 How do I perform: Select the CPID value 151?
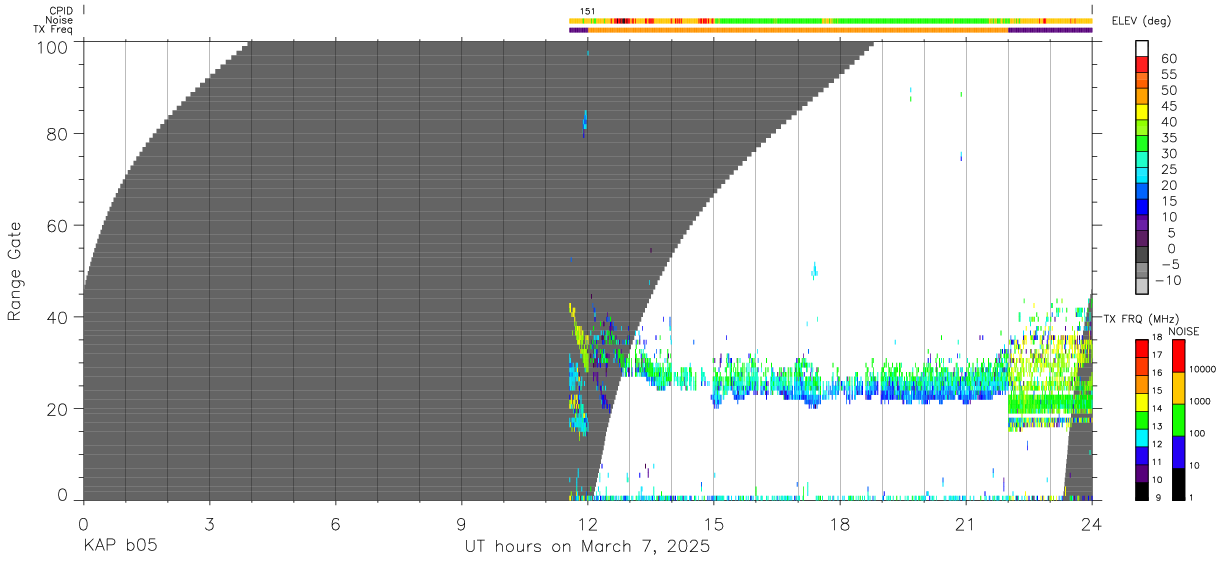[x=588, y=11]
